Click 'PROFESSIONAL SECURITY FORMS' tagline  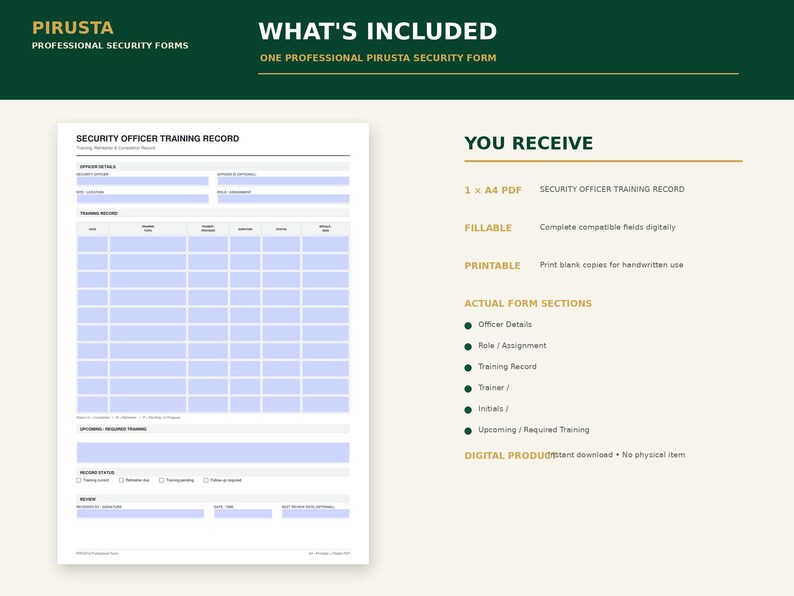(x=110, y=46)
